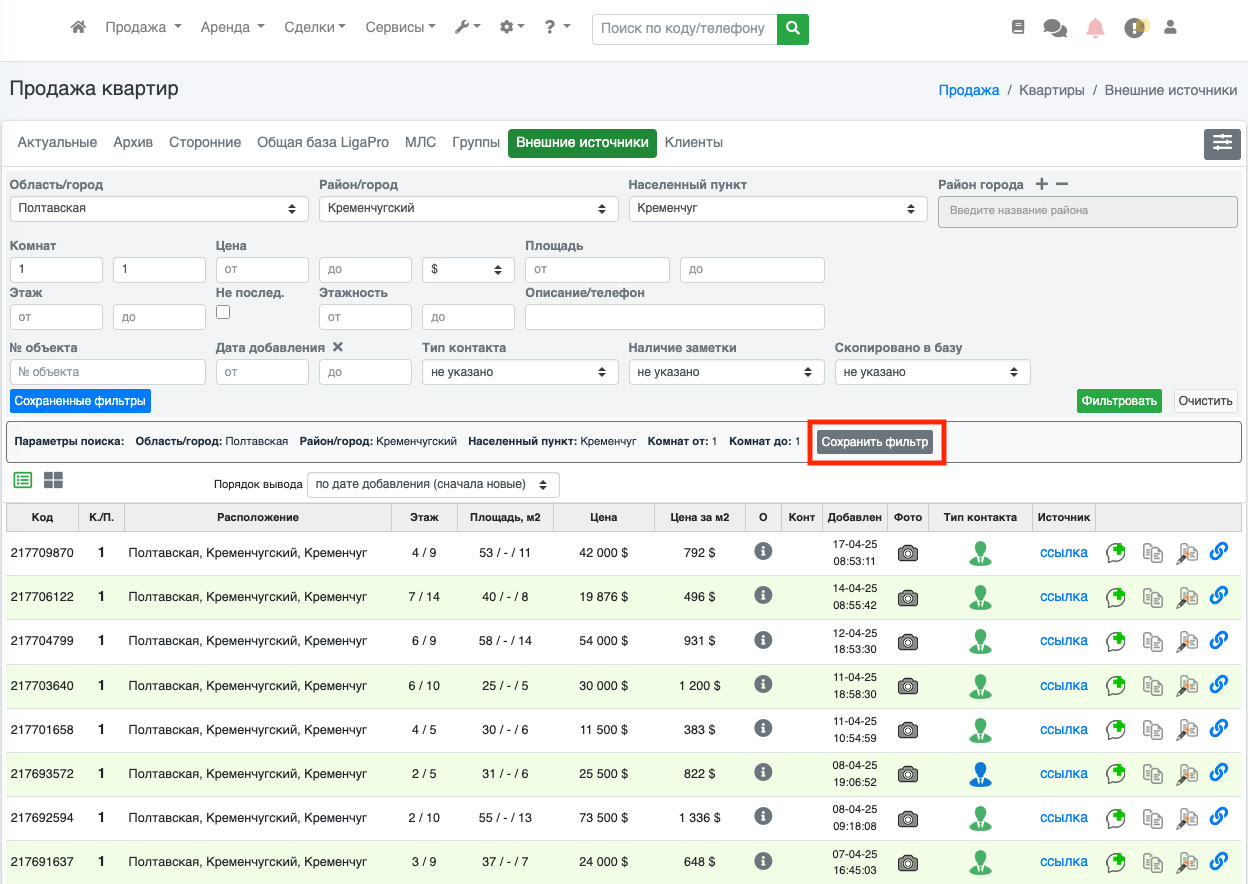The width and height of the screenshot is (1248, 884).
Task: View photos of listing 217704799
Action: click(907, 641)
